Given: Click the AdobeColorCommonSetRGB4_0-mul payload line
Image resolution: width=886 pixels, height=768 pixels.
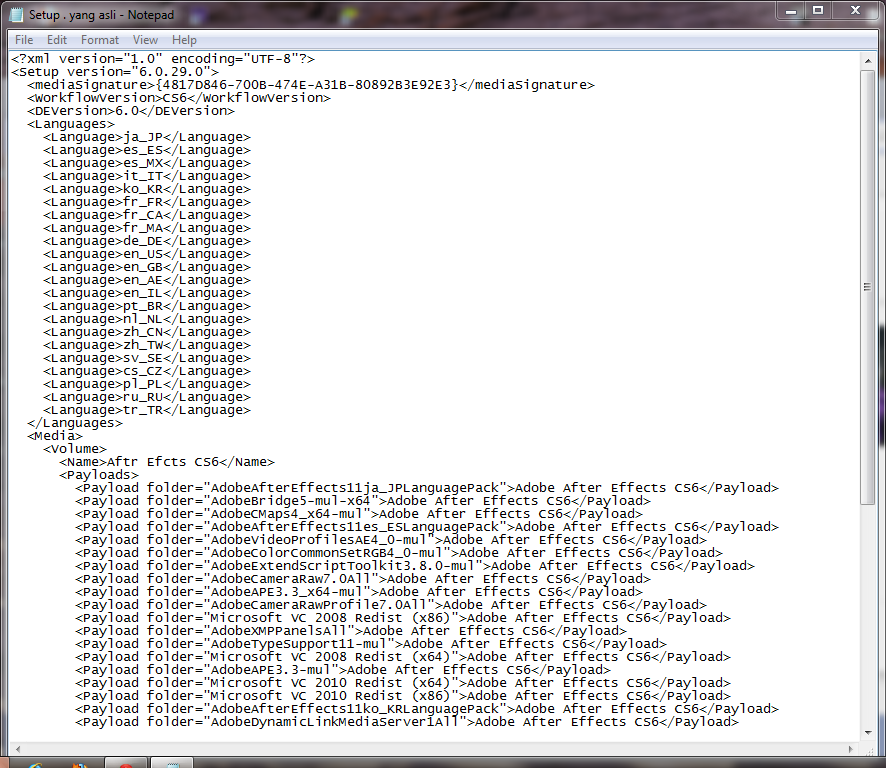Looking at the screenshot, I should (x=399, y=553).
